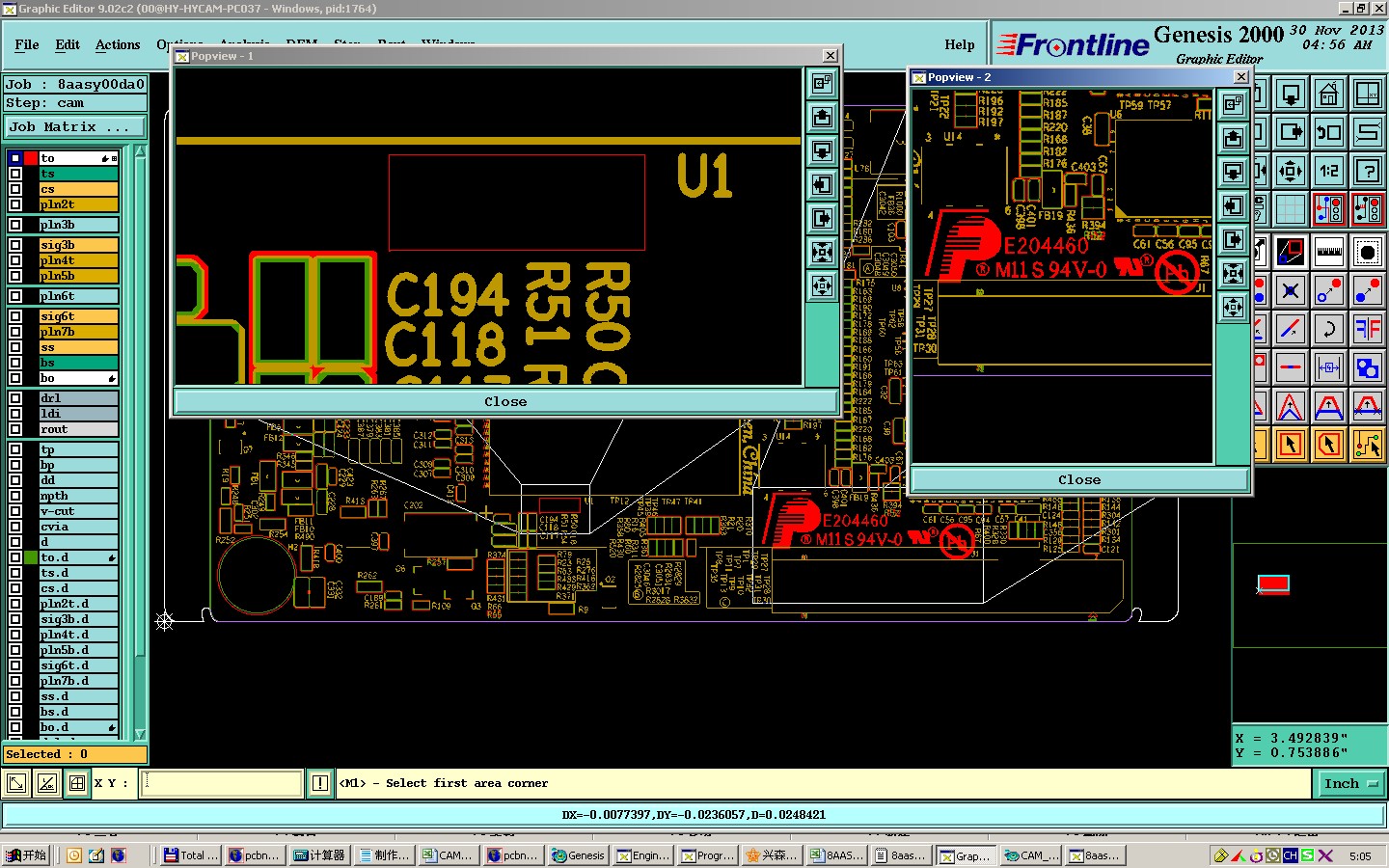The width and height of the screenshot is (1389, 868).
Task: Toggle checkbox for layer rout
Action: pos(15,429)
